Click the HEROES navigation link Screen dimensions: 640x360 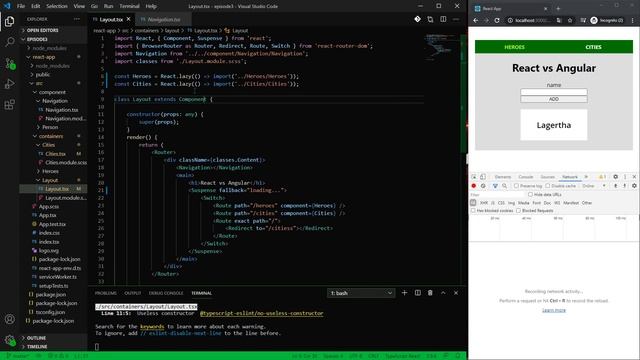click(514, 47)
